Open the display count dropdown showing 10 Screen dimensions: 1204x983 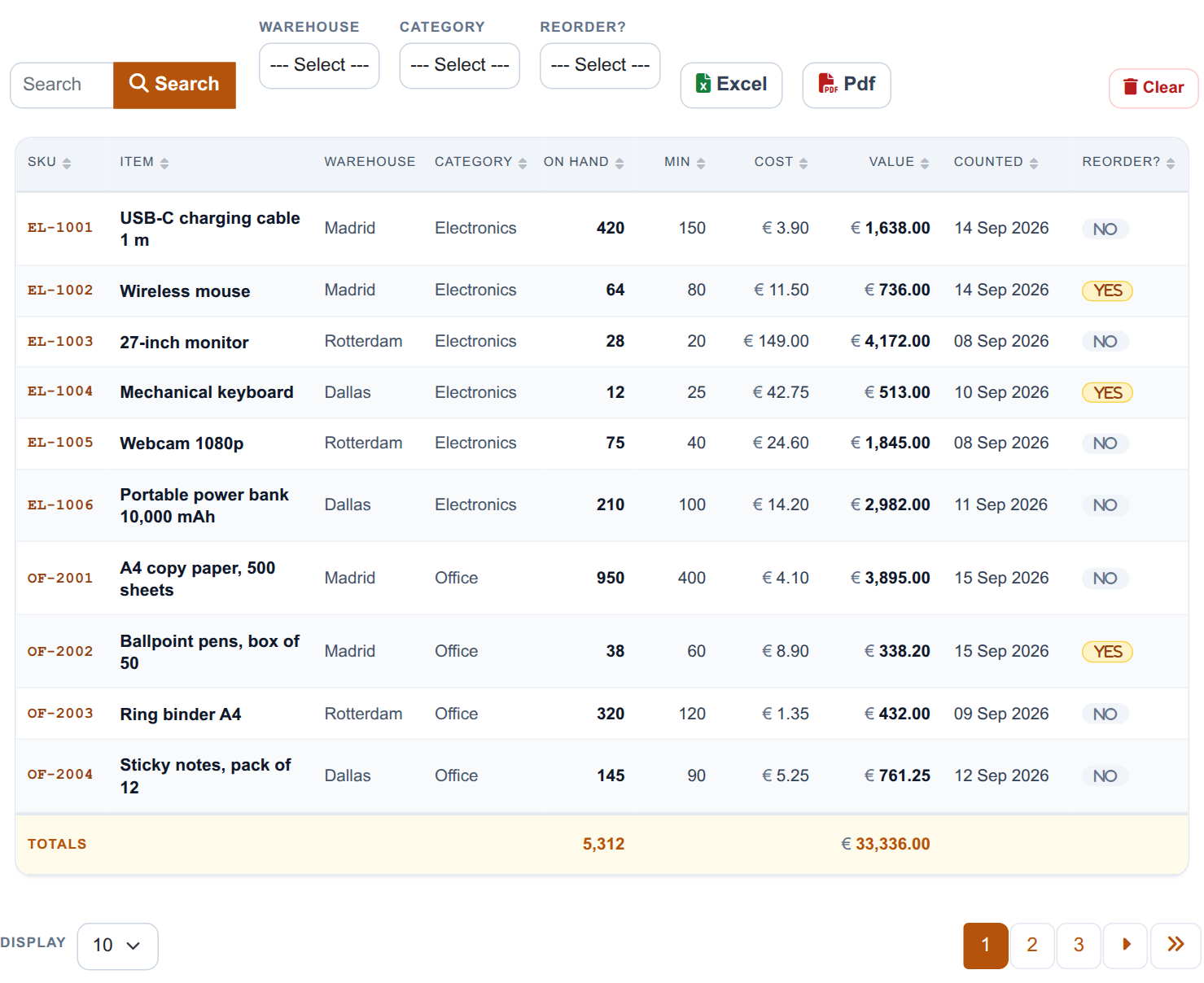[118, 946]
